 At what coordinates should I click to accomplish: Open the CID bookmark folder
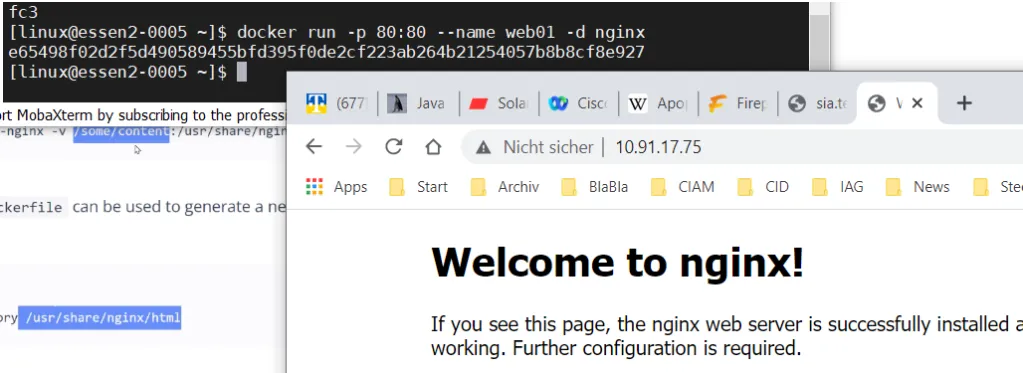[763, 186]
